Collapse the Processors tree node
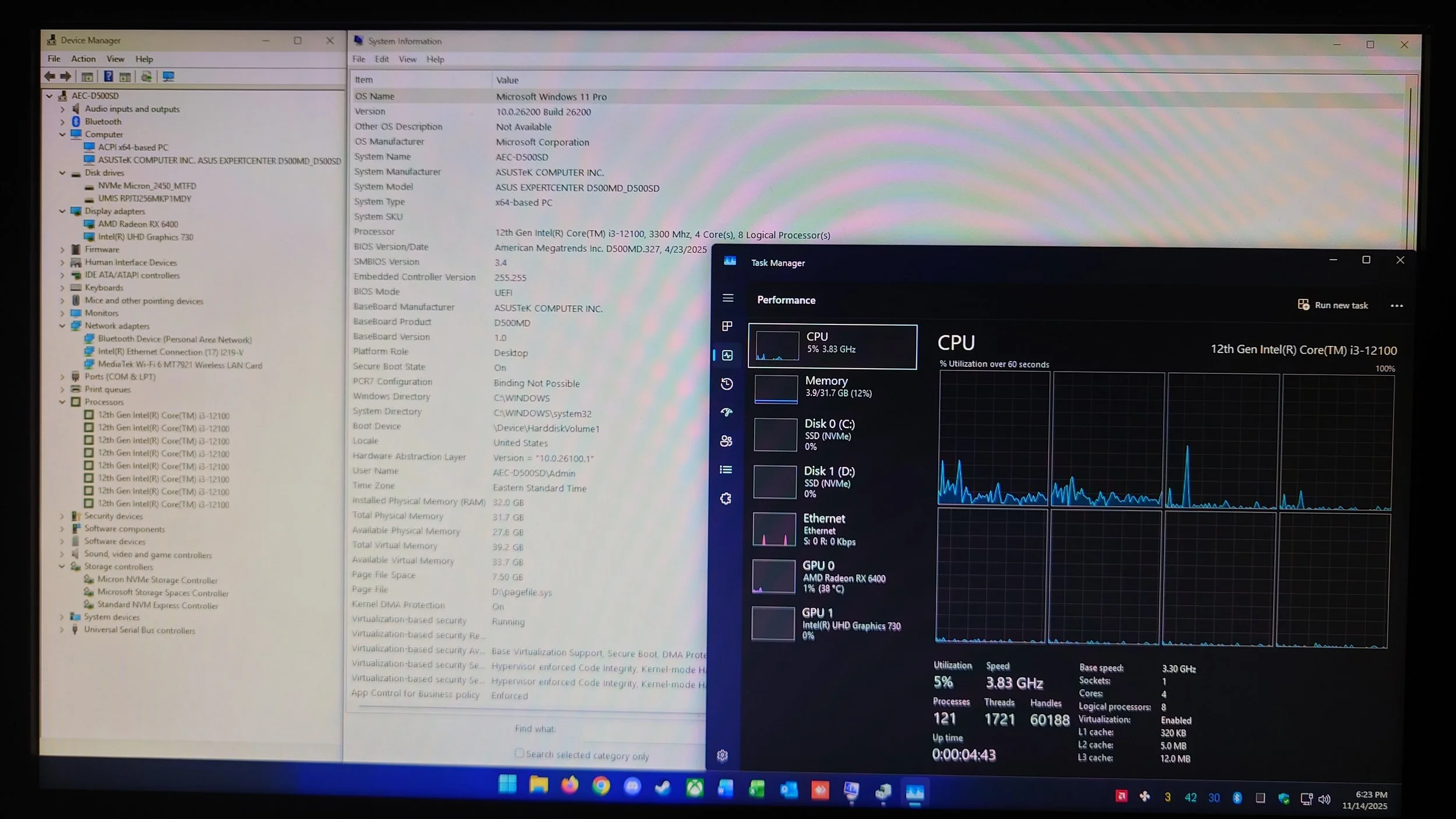 (62, 402)
